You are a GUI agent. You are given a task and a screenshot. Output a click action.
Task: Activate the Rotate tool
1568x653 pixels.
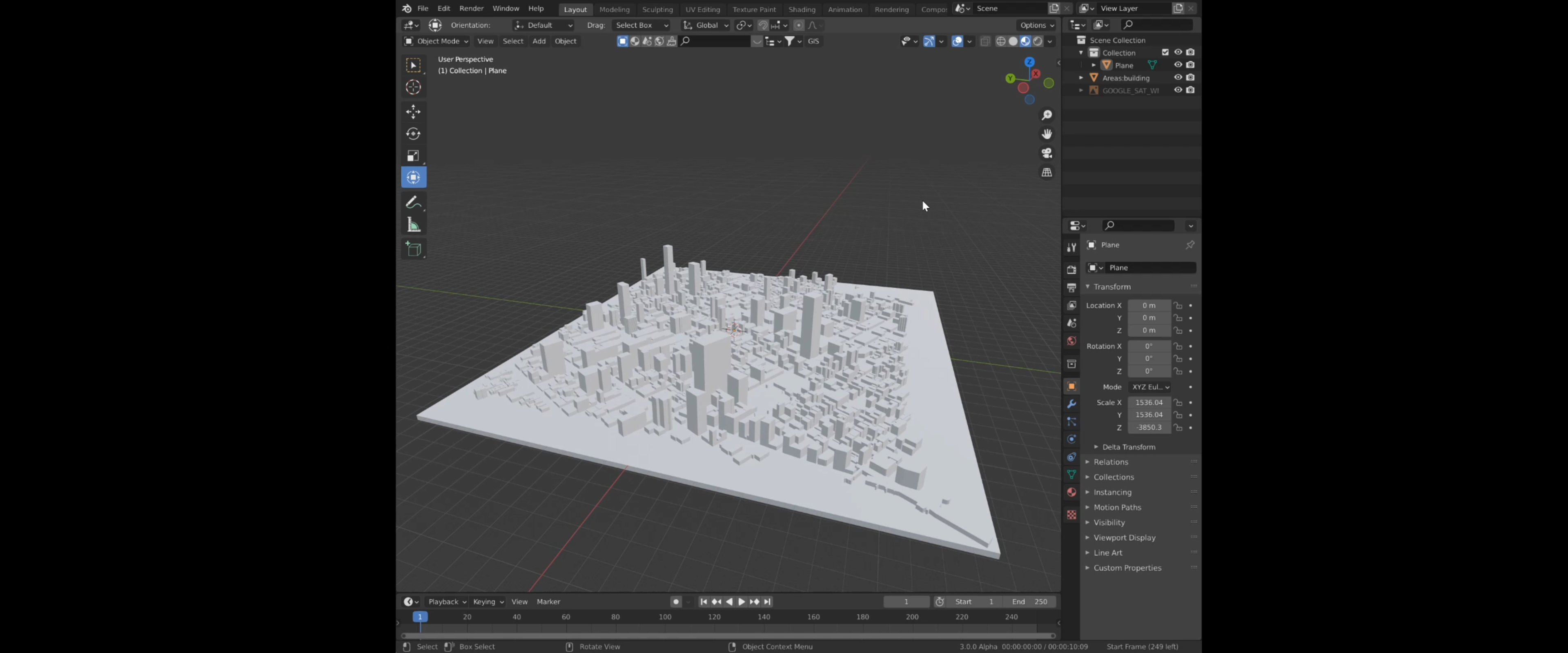(413, 133)
